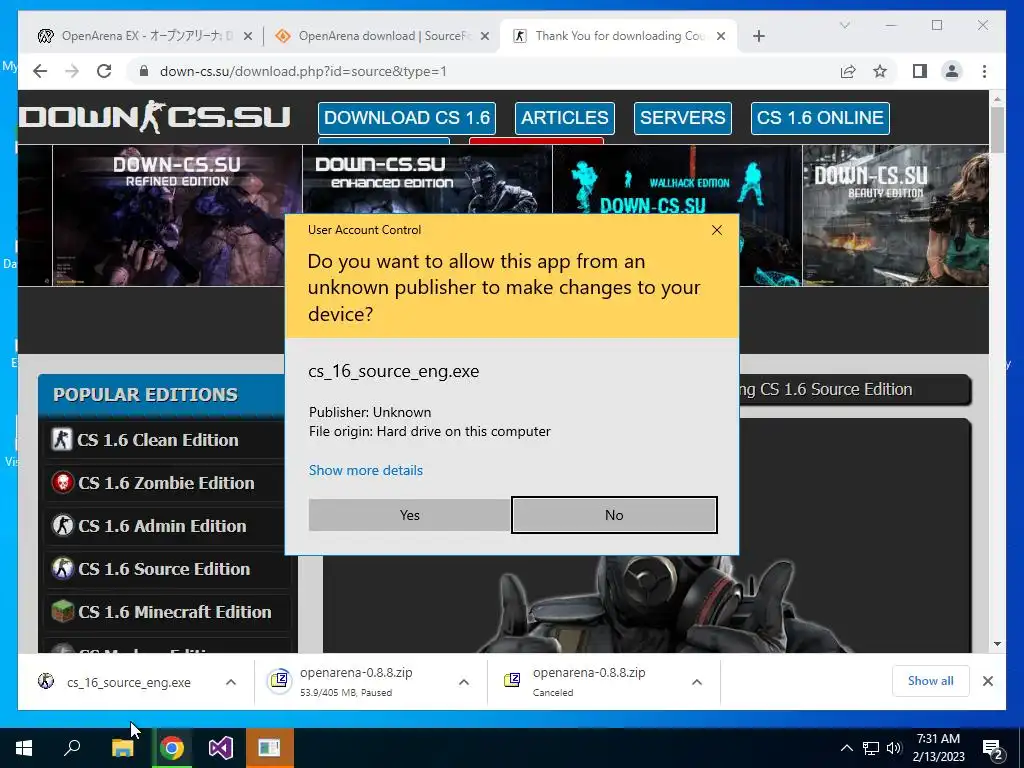Click the POPULAR EDITIONS heading

pyautogui.click(x=145, y=394)
